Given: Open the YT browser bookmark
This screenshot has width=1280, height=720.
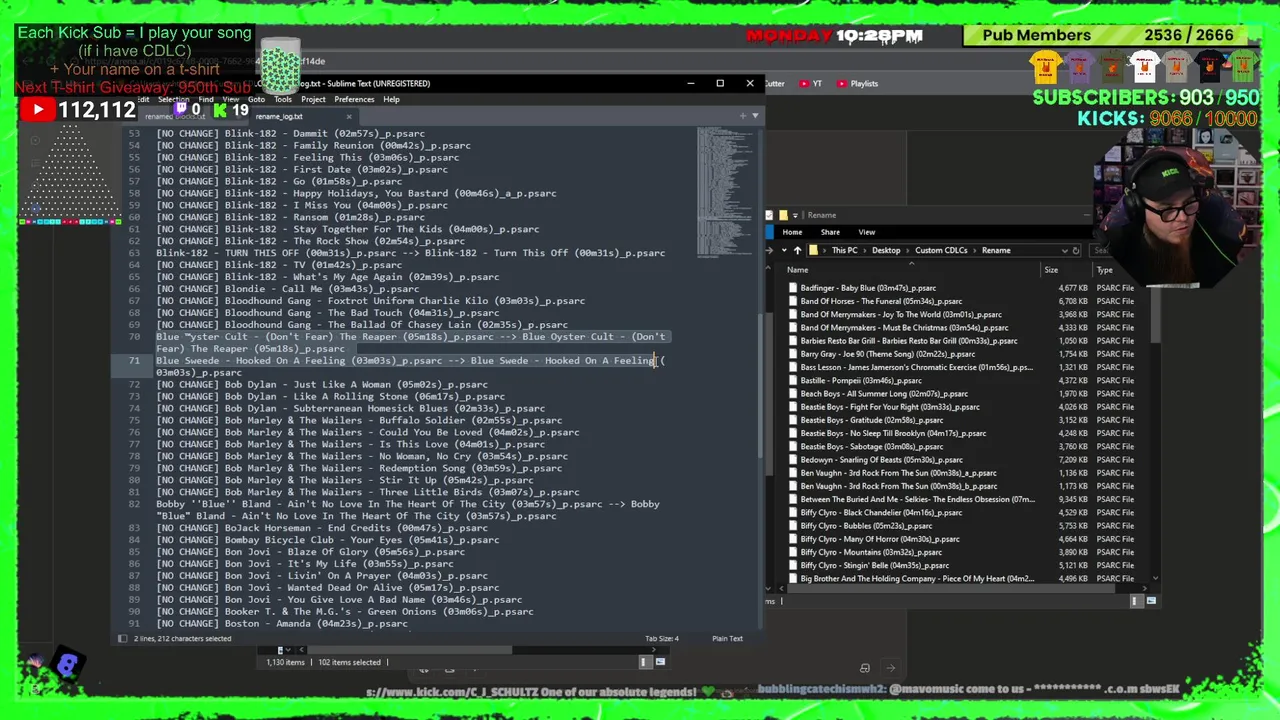Looking at the screenshot, I should pyautogui.click(x=811, y=84).
